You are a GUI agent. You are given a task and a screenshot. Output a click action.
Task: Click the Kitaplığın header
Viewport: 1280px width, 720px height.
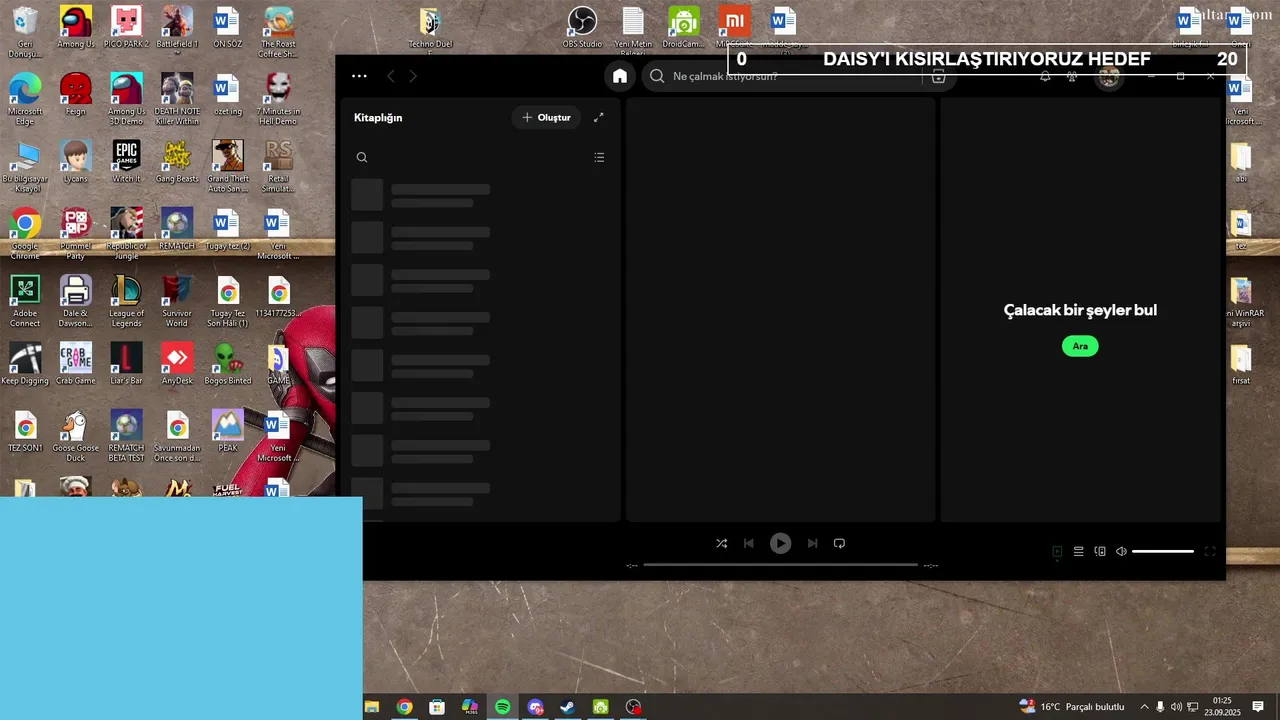[x=378, y=117]
